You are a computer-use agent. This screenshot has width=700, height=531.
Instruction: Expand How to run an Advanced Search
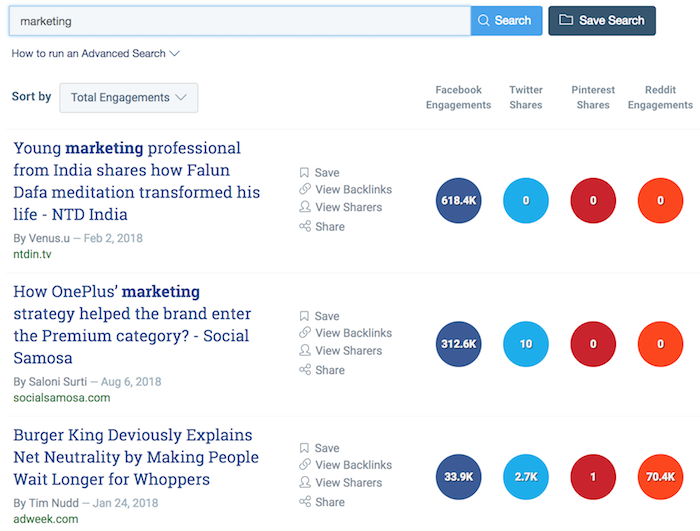pyautogui.click(x=96, y=54)
